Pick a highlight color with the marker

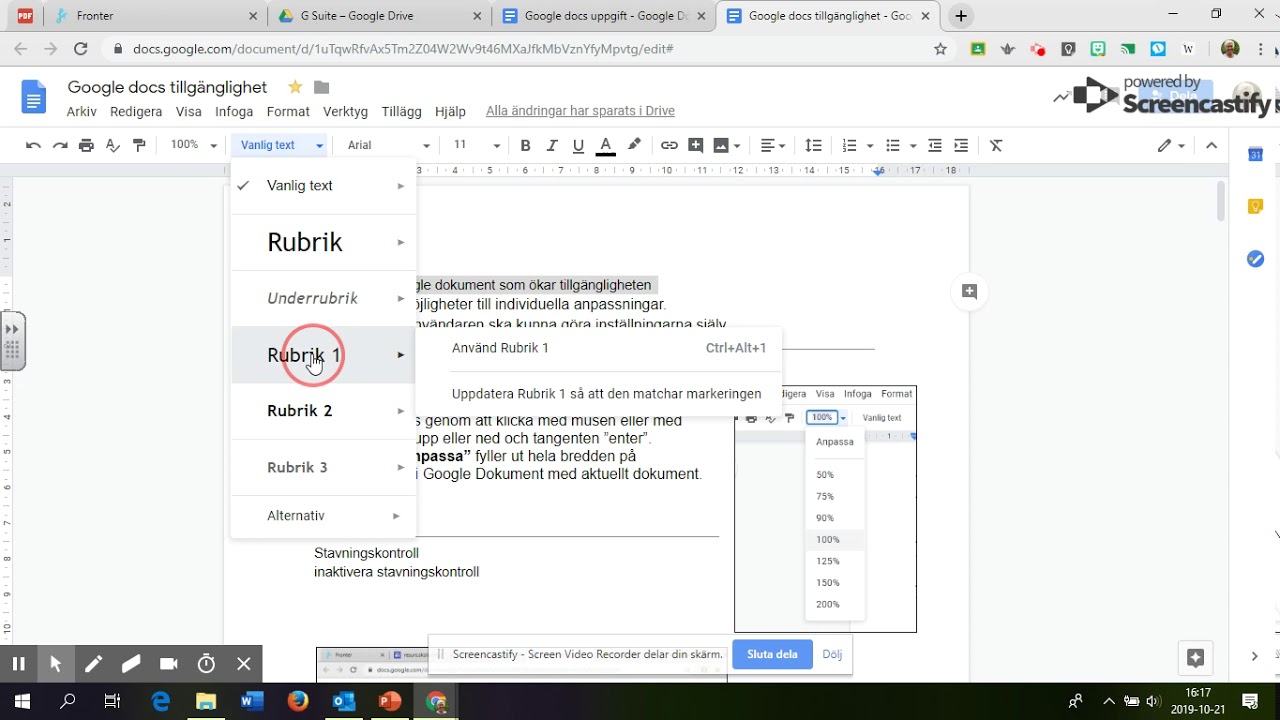tap(634, 145)
